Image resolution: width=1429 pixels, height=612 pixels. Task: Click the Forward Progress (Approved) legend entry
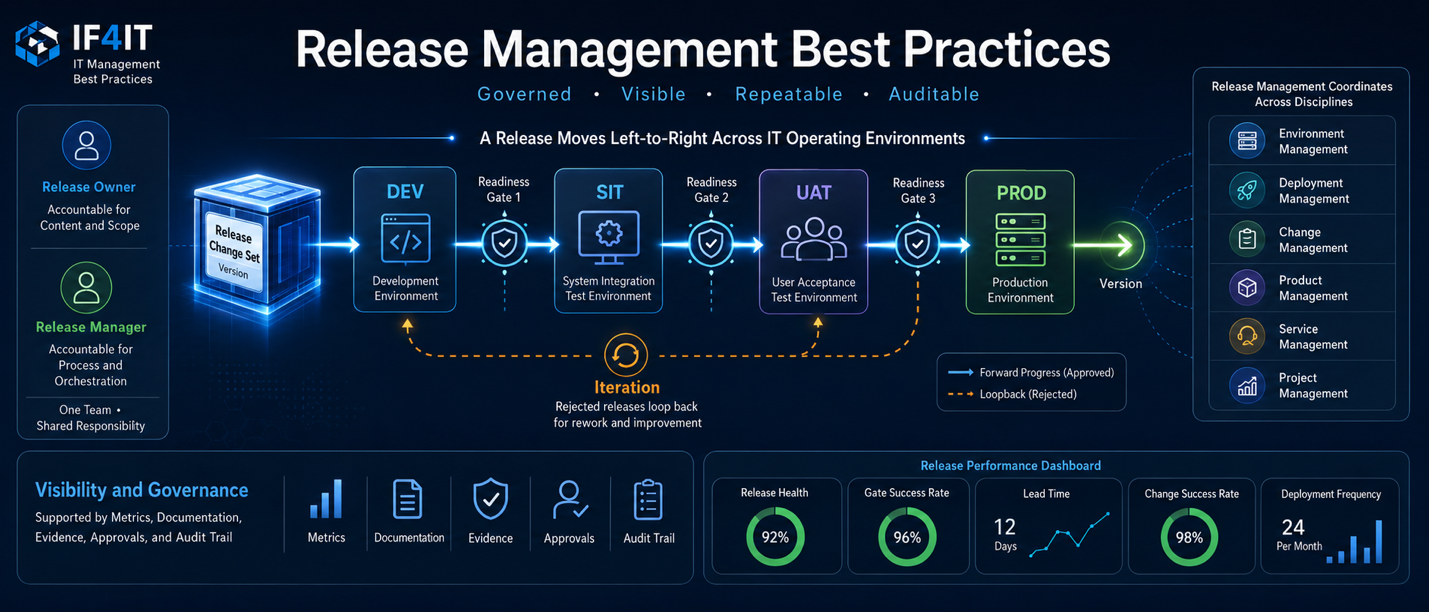point(1030,372)
